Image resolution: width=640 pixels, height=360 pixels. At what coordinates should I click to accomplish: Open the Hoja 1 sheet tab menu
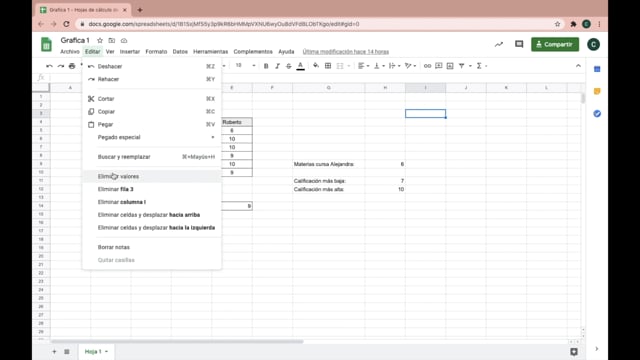point(107,351)
